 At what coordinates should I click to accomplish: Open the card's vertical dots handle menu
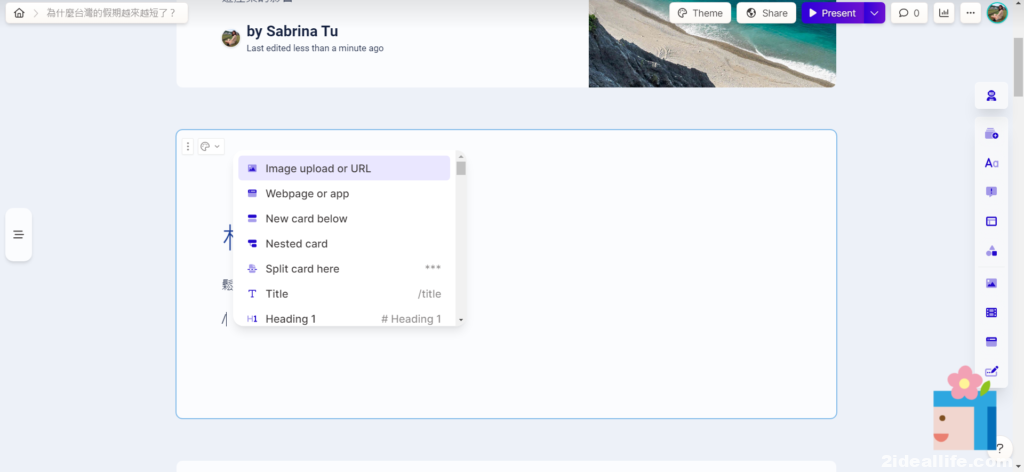tap(188, 146)
